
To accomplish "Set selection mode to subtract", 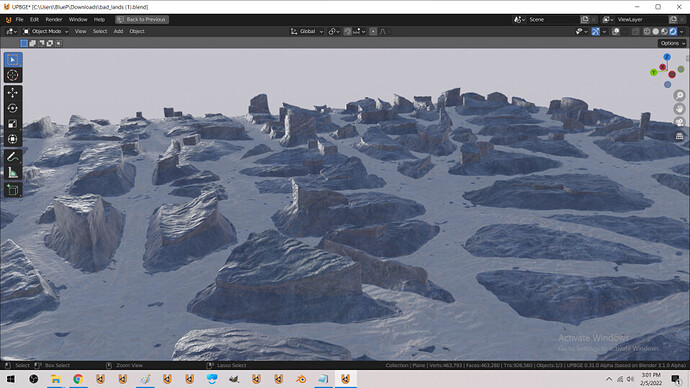I will [41, 43].
